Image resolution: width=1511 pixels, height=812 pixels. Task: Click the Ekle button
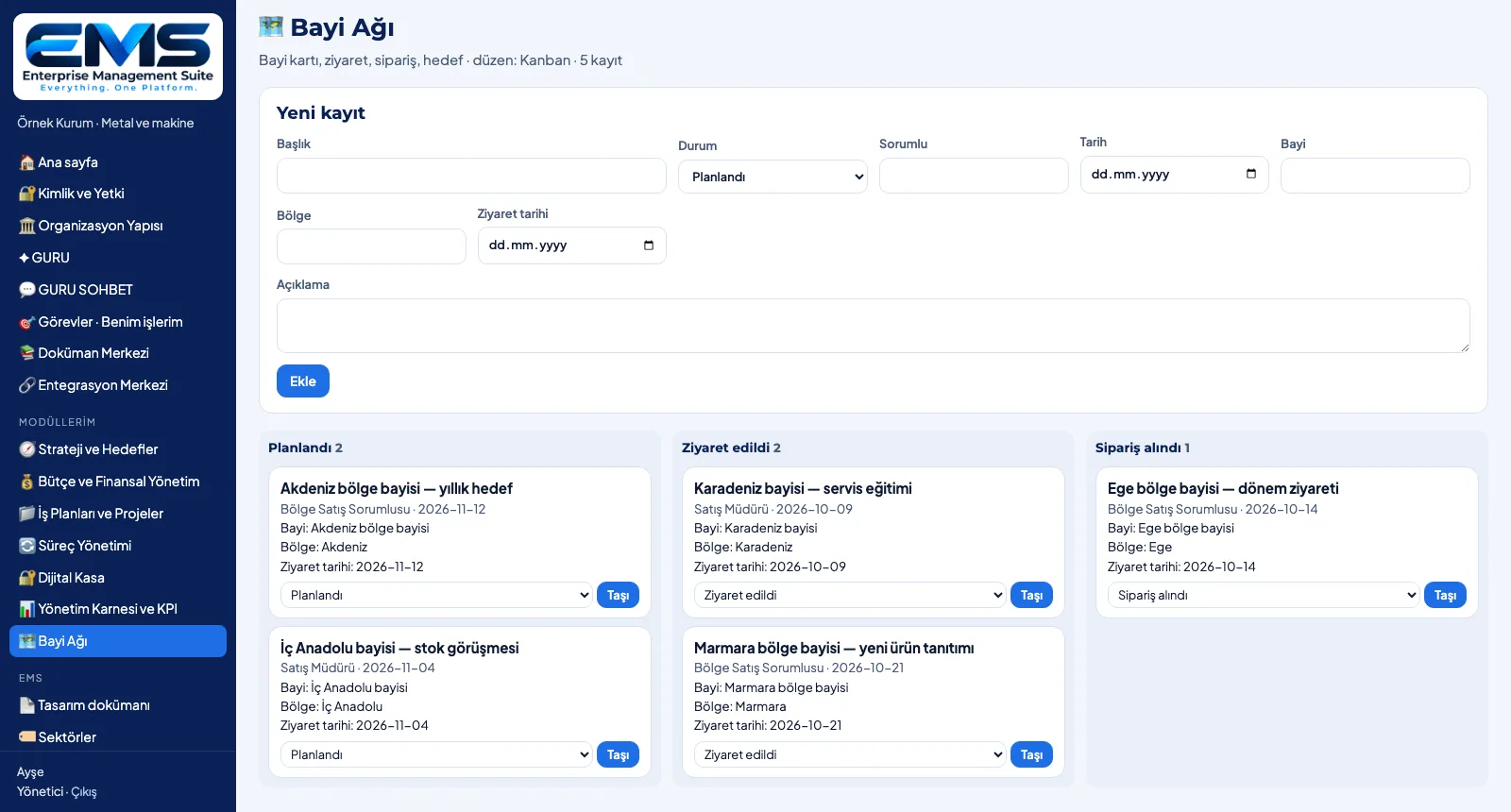(303, 381)
